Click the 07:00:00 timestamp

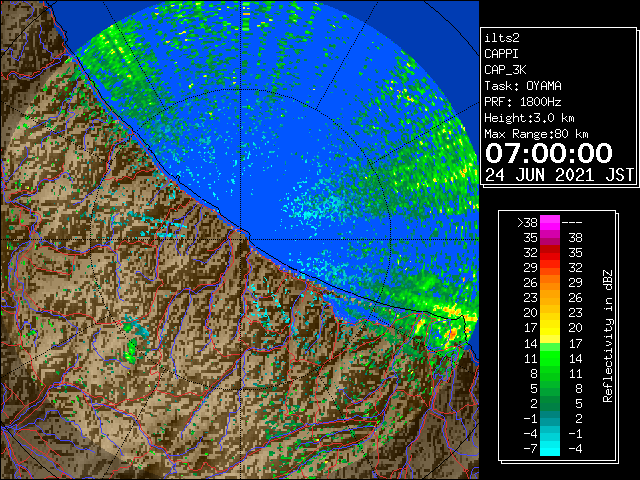(x=549, y=153)
